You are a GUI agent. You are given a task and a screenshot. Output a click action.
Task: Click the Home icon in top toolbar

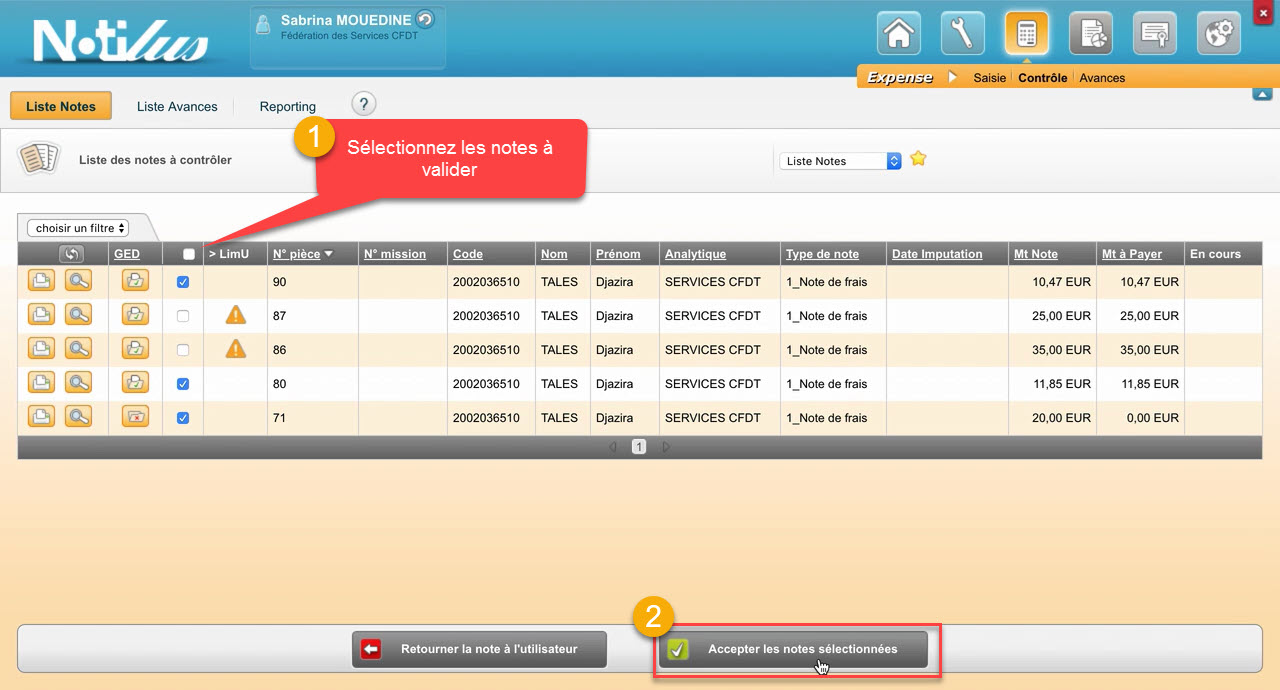pyautogui.click(x=898, y=34)
